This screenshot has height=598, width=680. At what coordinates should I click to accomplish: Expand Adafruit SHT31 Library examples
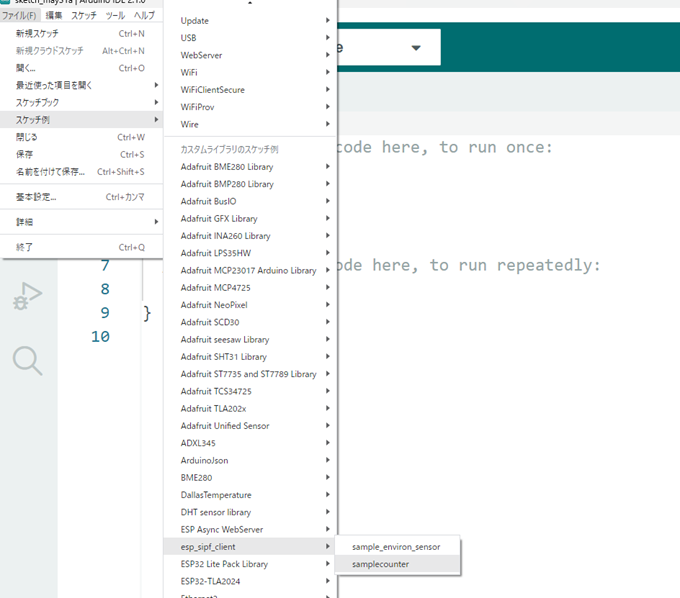(x=250, y=357)
